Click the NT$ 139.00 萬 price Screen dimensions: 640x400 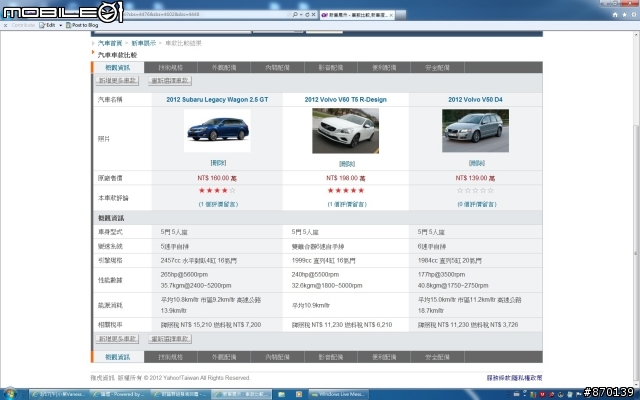pyautogui.click(x=475, y=178)
